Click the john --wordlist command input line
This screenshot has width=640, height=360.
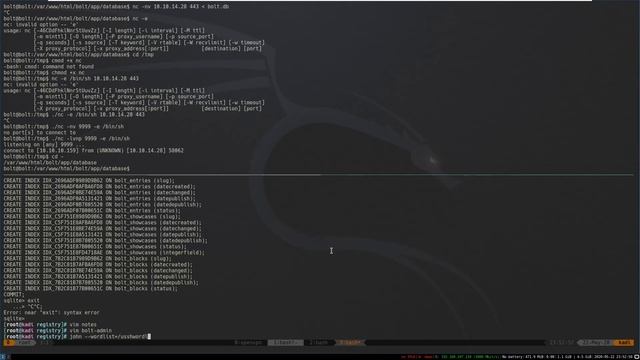pyautogui.click(x=77, y=337)
